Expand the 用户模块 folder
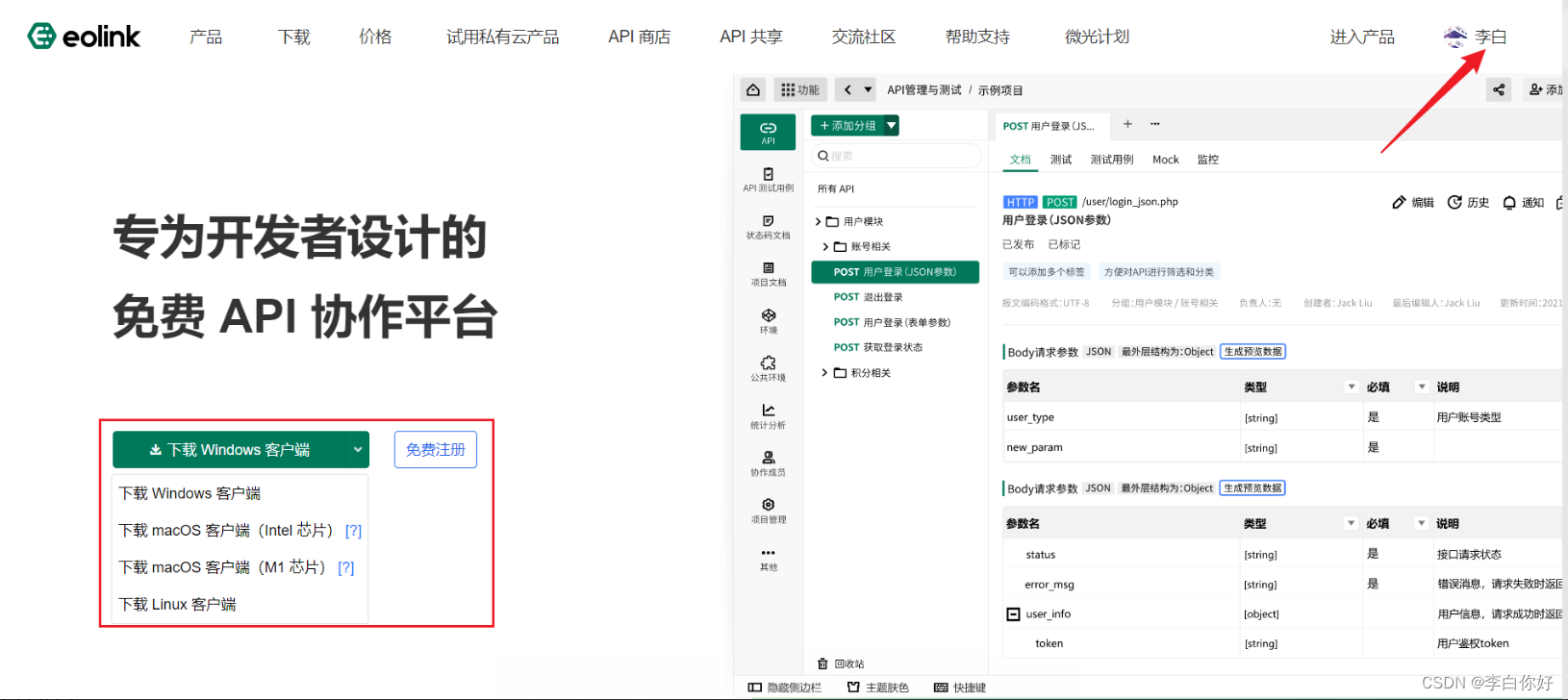Viewport: 1568px width, 700px height. 819,221
